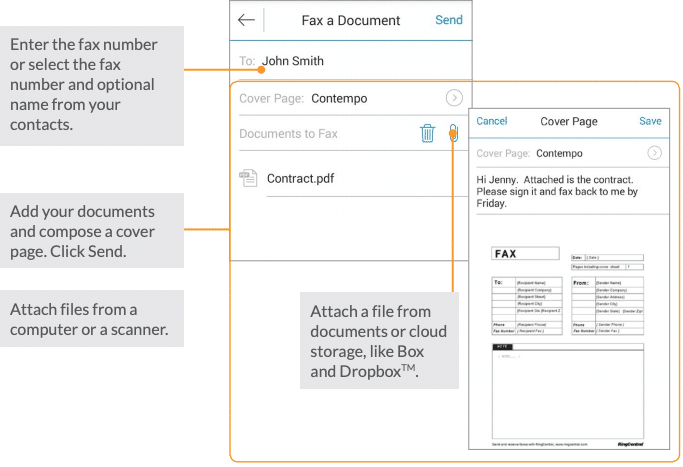Select the Contempo value in the fax form row
This screenshot has width=683, height=467.
click(x=339, y=98)
